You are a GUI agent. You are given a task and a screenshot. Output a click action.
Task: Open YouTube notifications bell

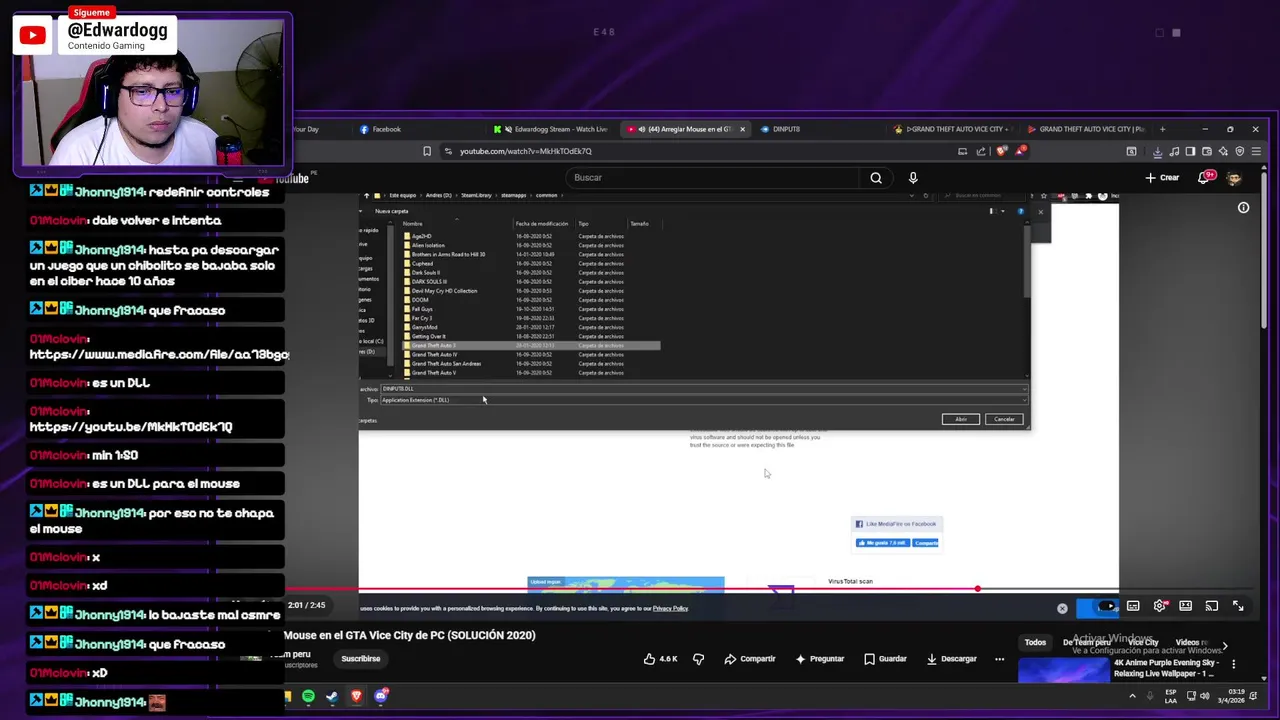pos(1205,178)
